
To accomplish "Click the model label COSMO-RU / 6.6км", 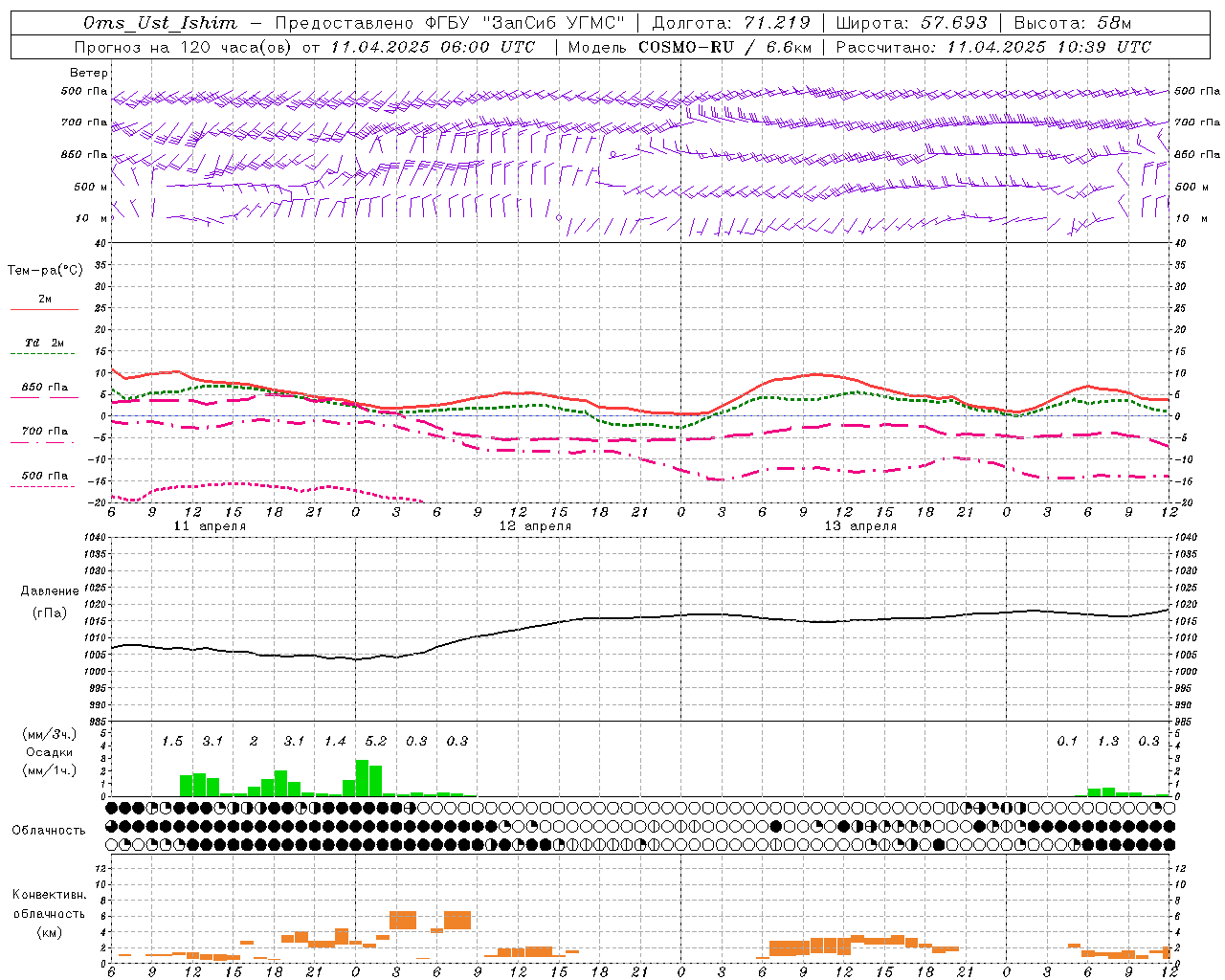I will pyautogui.click(x=724, y=47).
